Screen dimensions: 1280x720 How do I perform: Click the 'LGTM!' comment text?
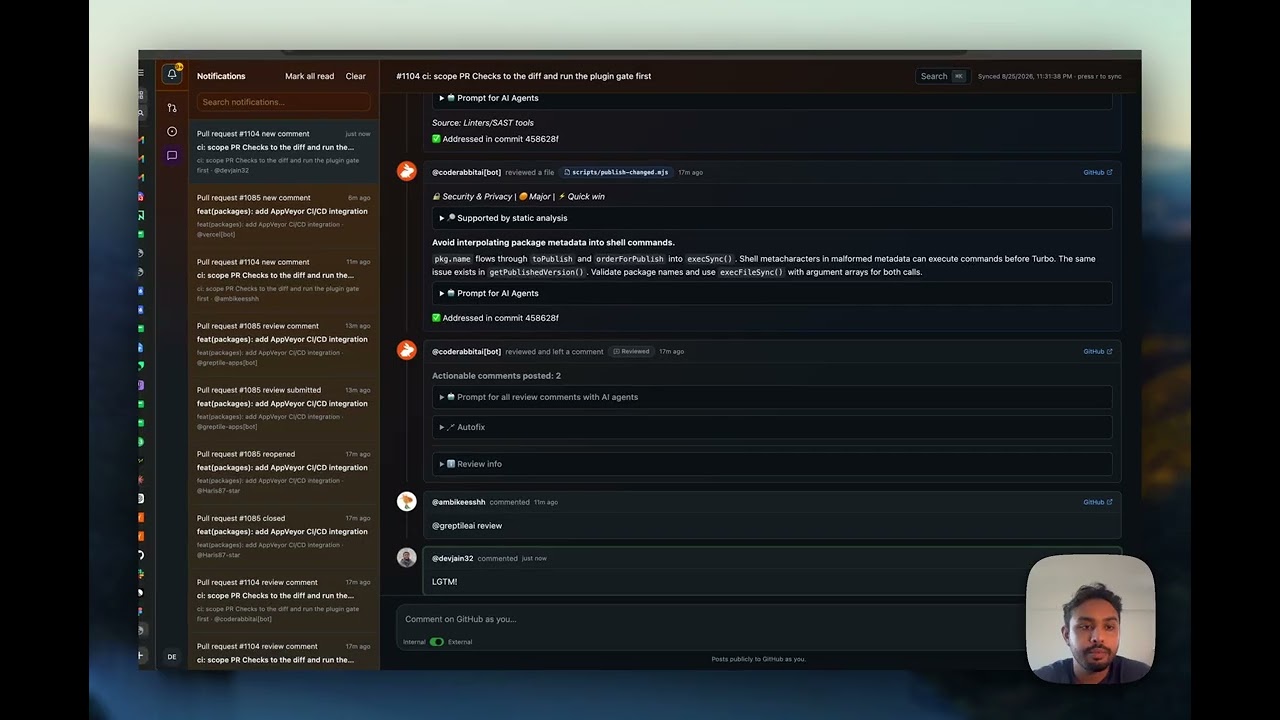coord(444,582)
